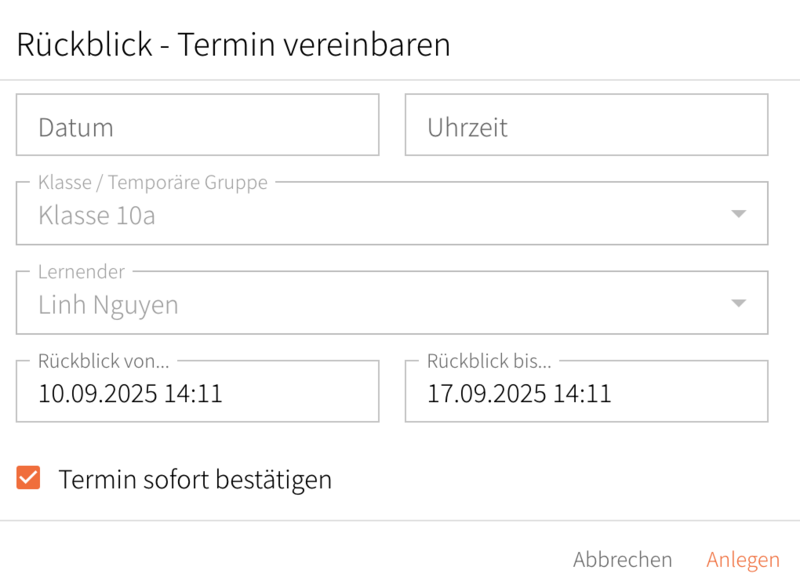Click the 'Klasse / Temporäre Gruppe' field label

click(x=152, y=183)
